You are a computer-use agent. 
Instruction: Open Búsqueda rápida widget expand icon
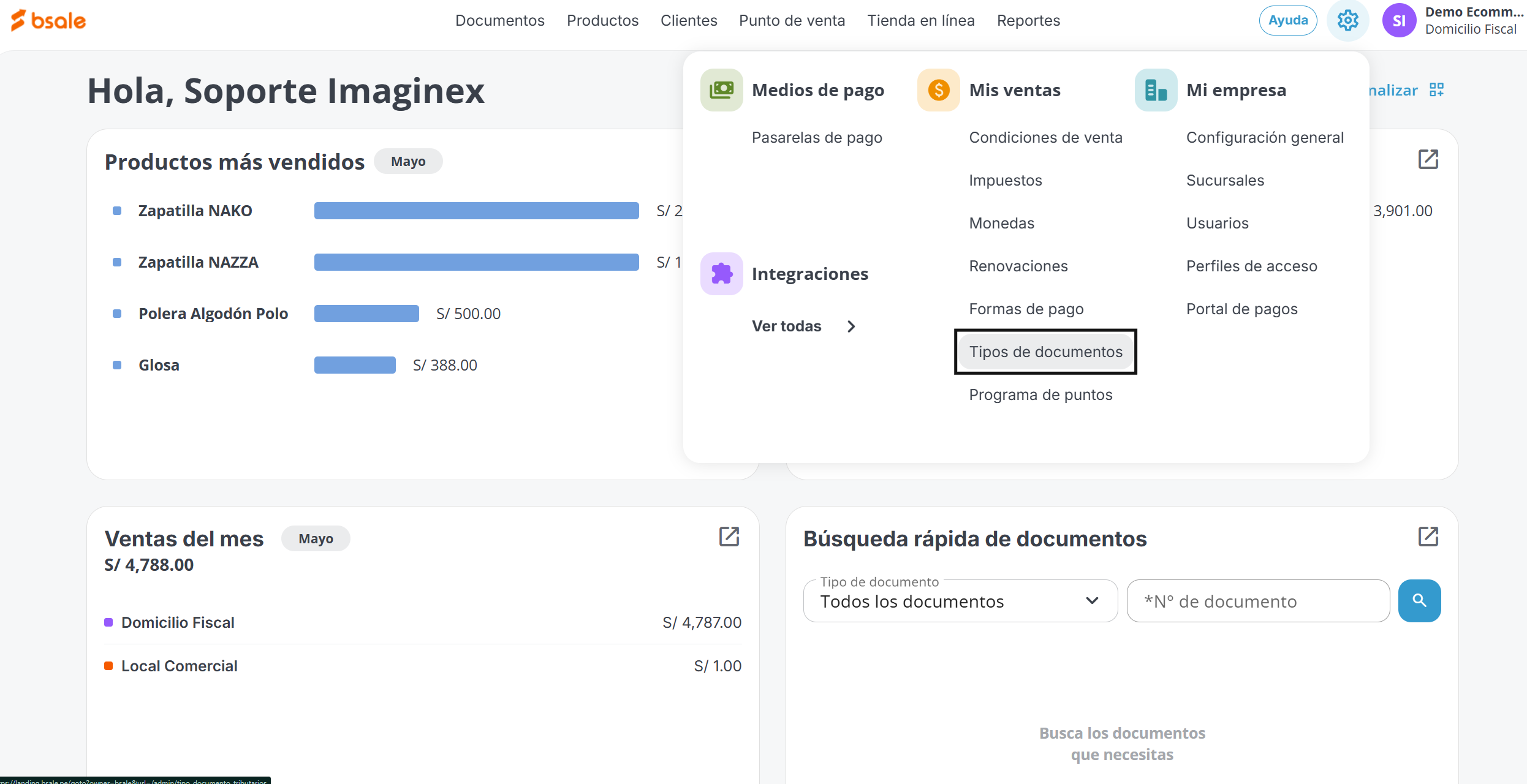click(x=1428, y=537)
